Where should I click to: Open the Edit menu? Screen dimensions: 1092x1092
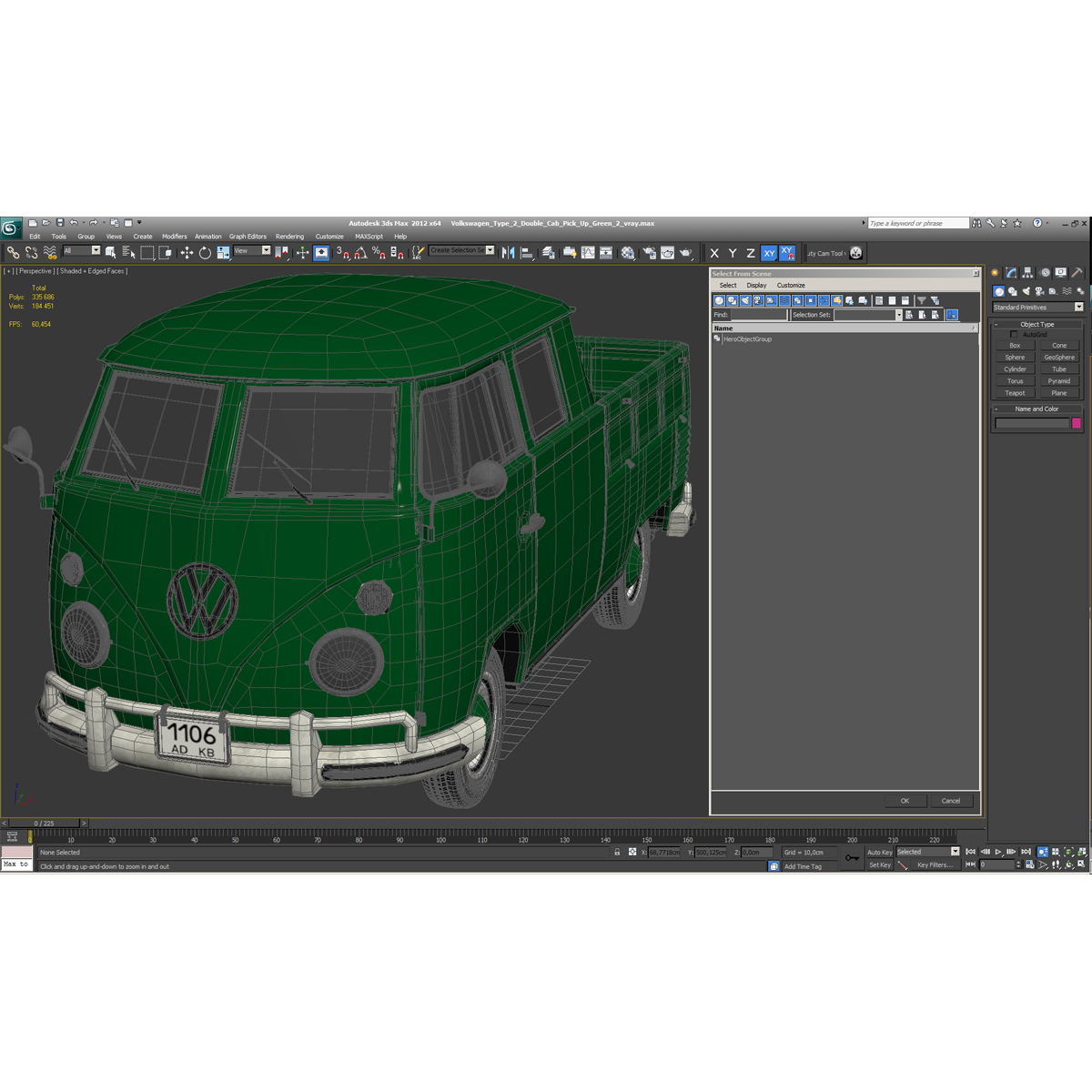35,237
